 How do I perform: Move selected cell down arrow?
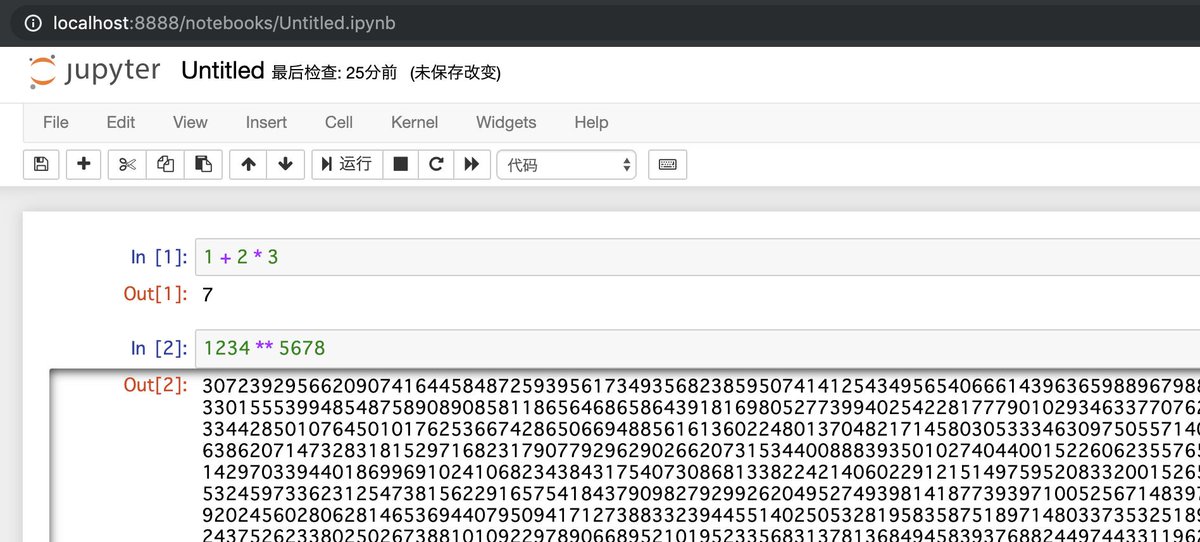click(x=285, y=164)
